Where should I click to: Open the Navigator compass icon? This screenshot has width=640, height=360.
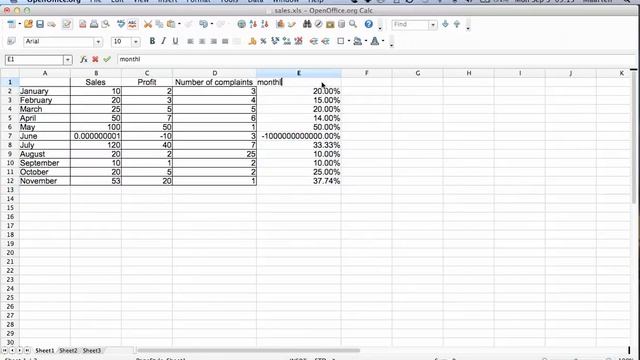318,24
